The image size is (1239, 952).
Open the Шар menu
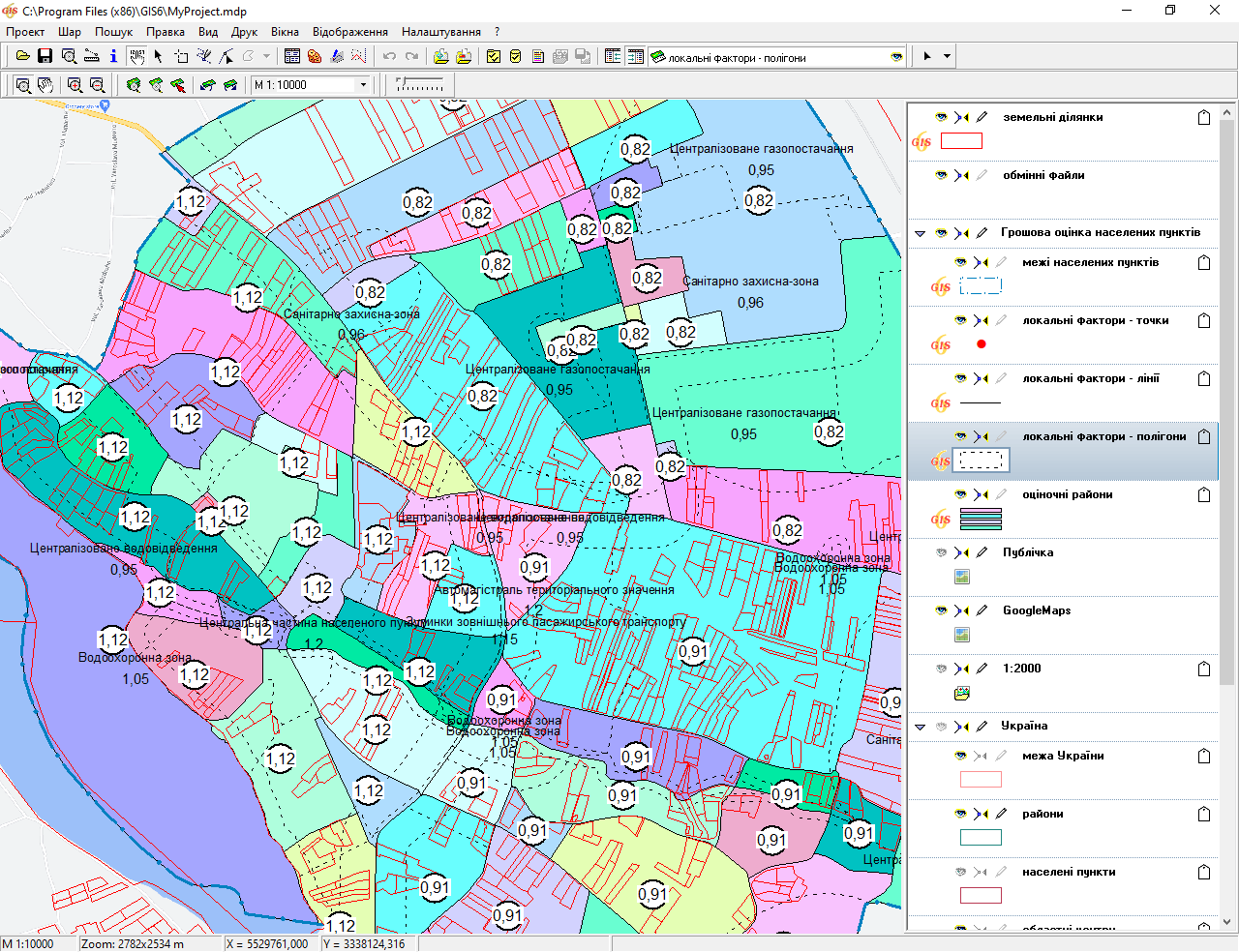70,32
